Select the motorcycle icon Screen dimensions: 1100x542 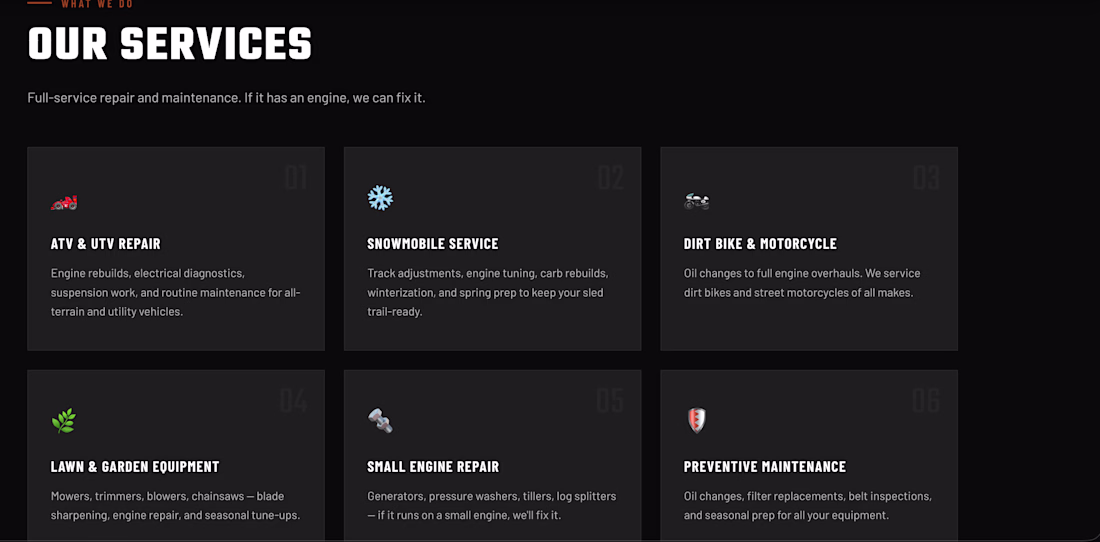pyautogui.click(x=697, y=201)
